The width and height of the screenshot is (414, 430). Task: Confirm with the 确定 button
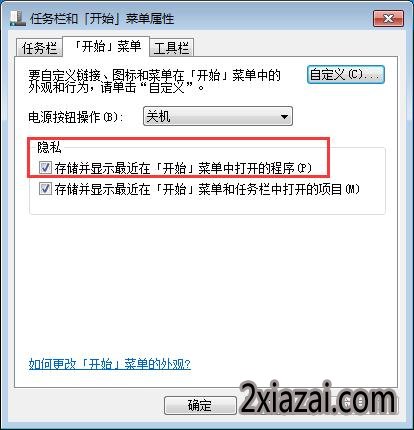200,405
